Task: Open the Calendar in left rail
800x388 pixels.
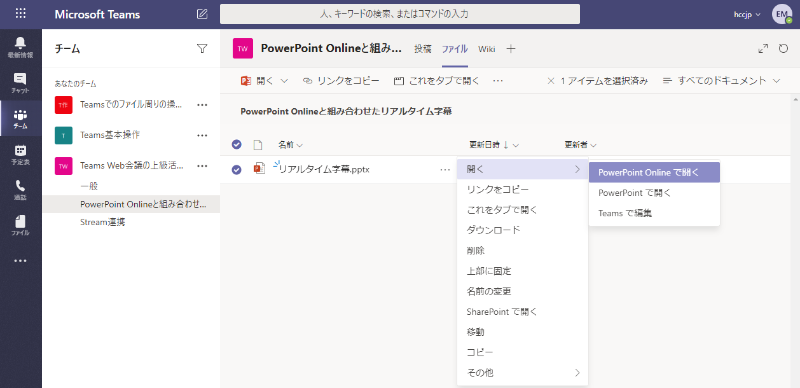Action: (x=20, y=154)
